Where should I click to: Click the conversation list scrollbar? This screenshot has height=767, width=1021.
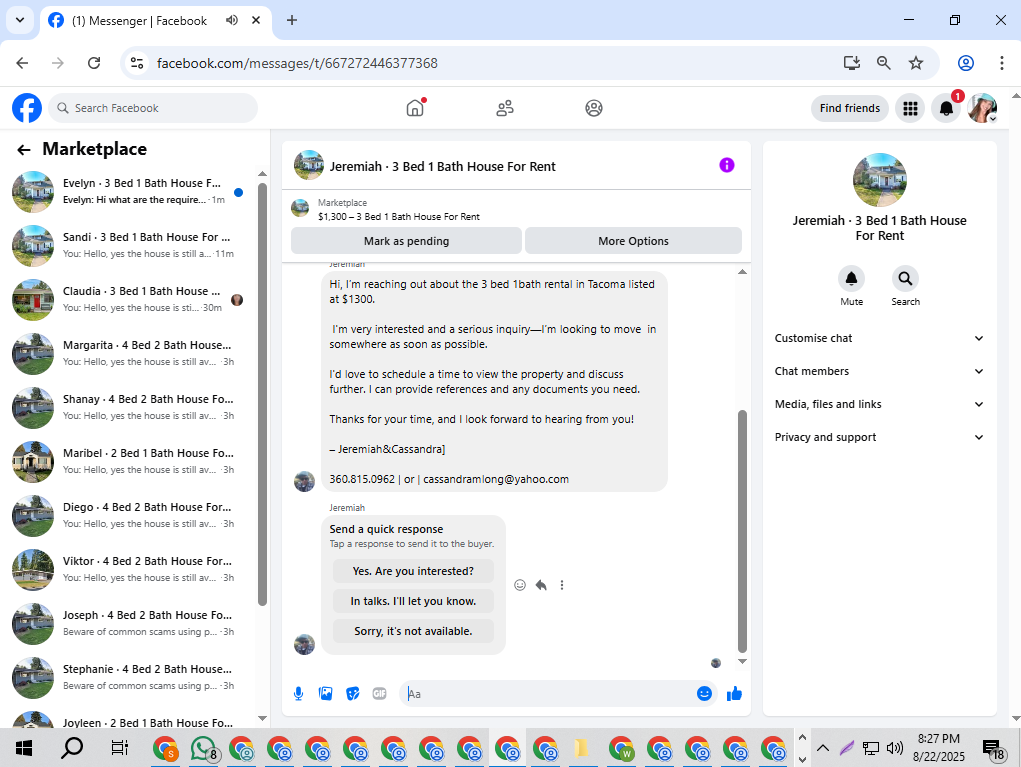click(262, 394)
